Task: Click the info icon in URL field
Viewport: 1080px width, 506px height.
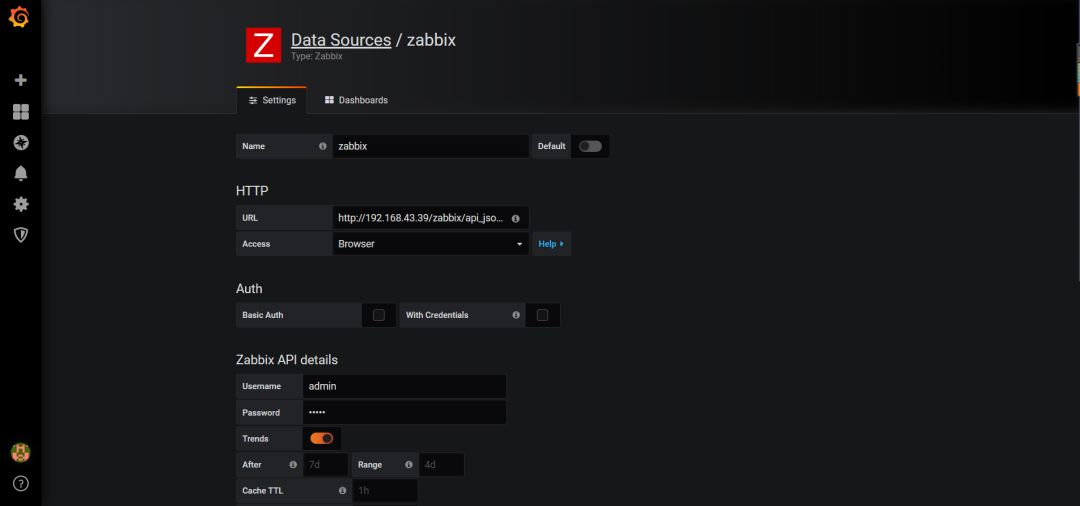Action: coord(515,218)
